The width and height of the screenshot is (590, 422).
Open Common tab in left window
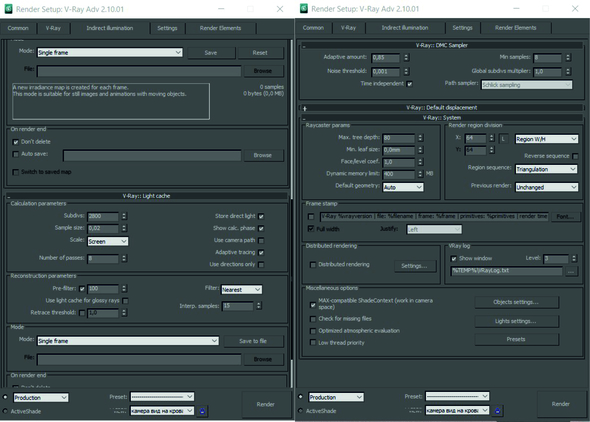pyautogui.click(x=18, y=28)
